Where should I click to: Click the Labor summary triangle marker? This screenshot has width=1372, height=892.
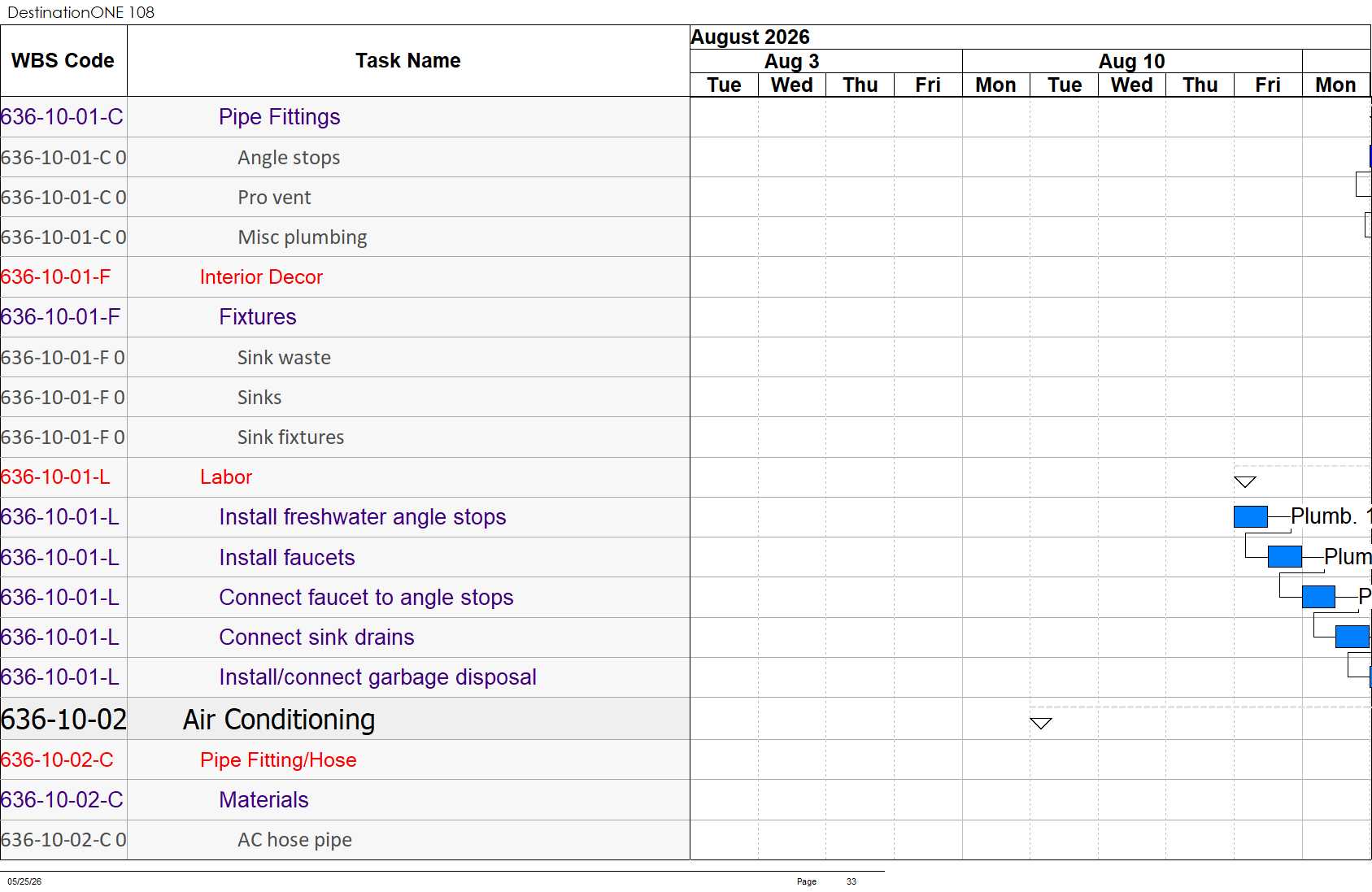coord(1244,482)
